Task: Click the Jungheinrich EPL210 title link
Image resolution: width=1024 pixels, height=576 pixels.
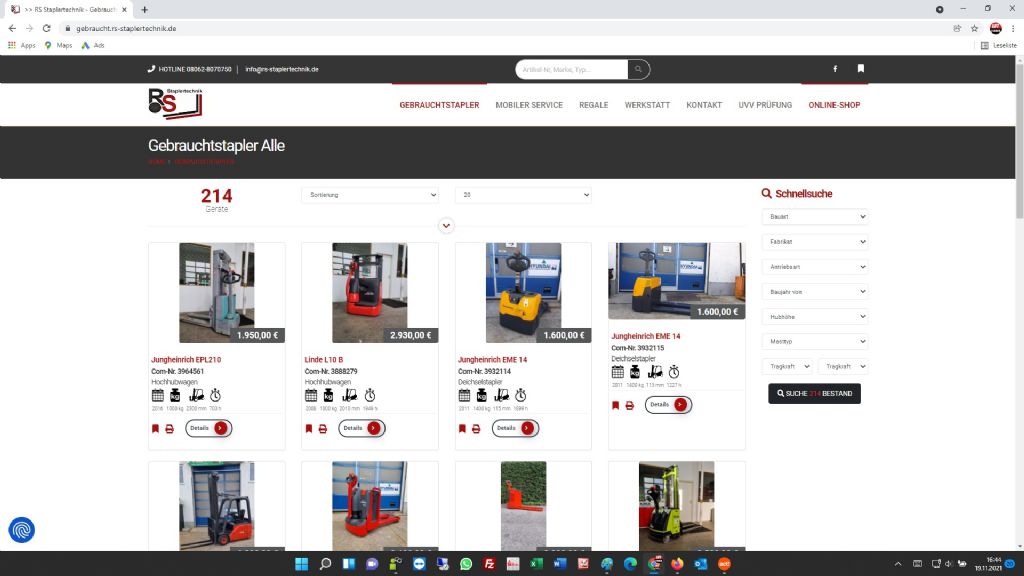Action: click(x=186, y=360)
